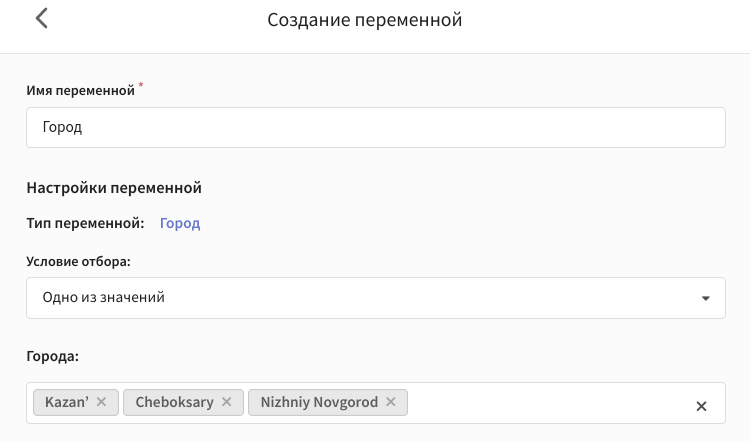The width and height of the screenshot is (750, 441).
Task: Click the Тип переменной label text
Action: (x=85, y=223)
